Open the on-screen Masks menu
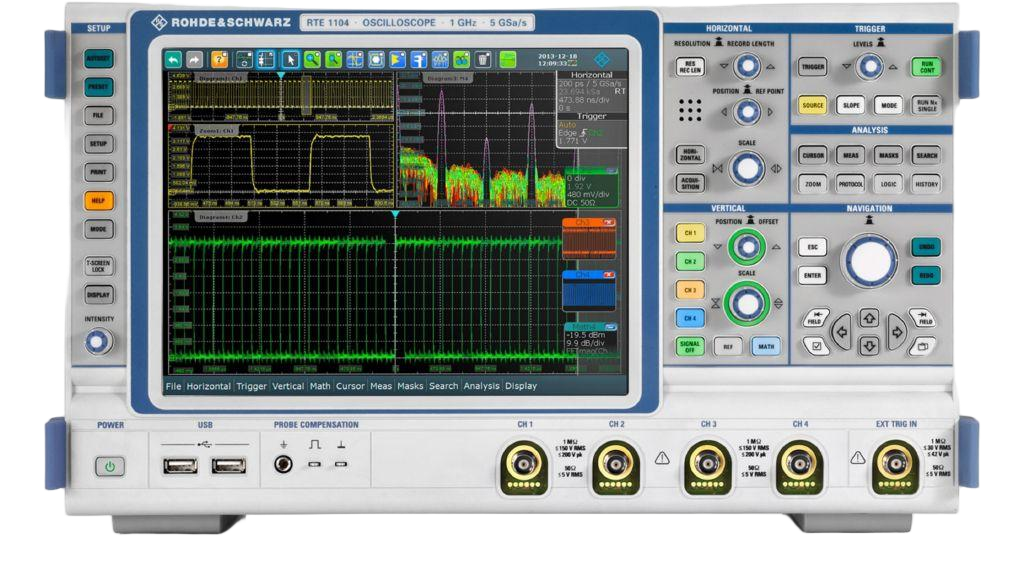This screenshot has width=1024, height=576. tap(410, 386)
